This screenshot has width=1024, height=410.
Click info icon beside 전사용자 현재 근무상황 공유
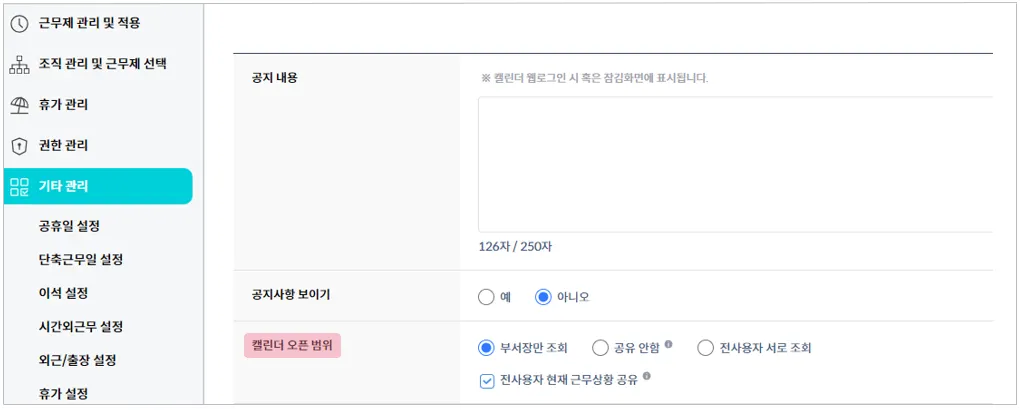pyautogui.click(x=647, y=376)
